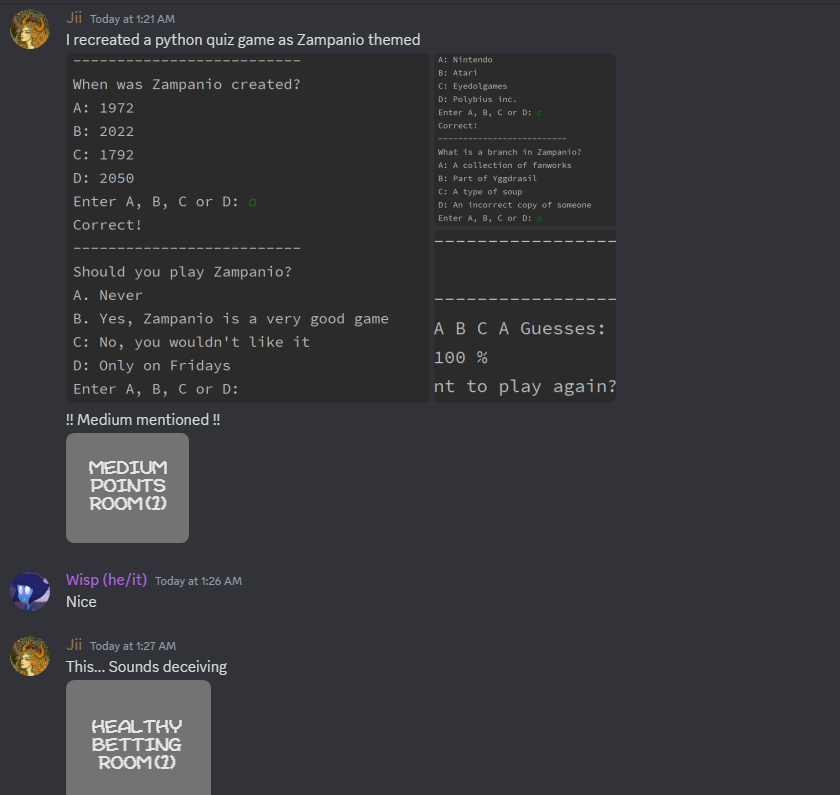Open Wisp's profile avatar

point(30,592)
